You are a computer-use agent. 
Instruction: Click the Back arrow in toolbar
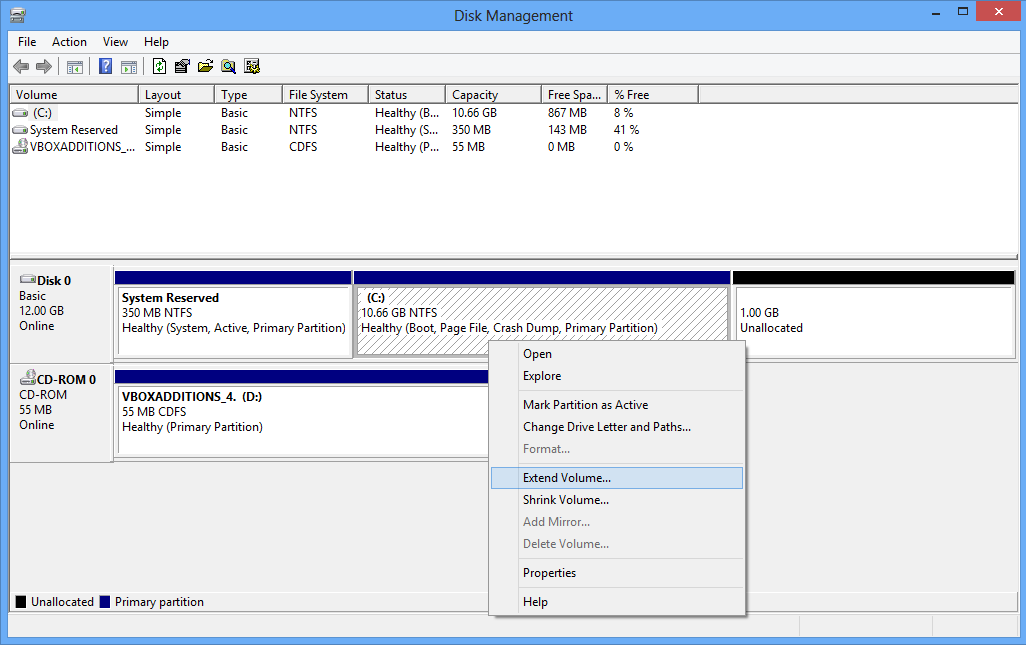(x=21, y=67)
